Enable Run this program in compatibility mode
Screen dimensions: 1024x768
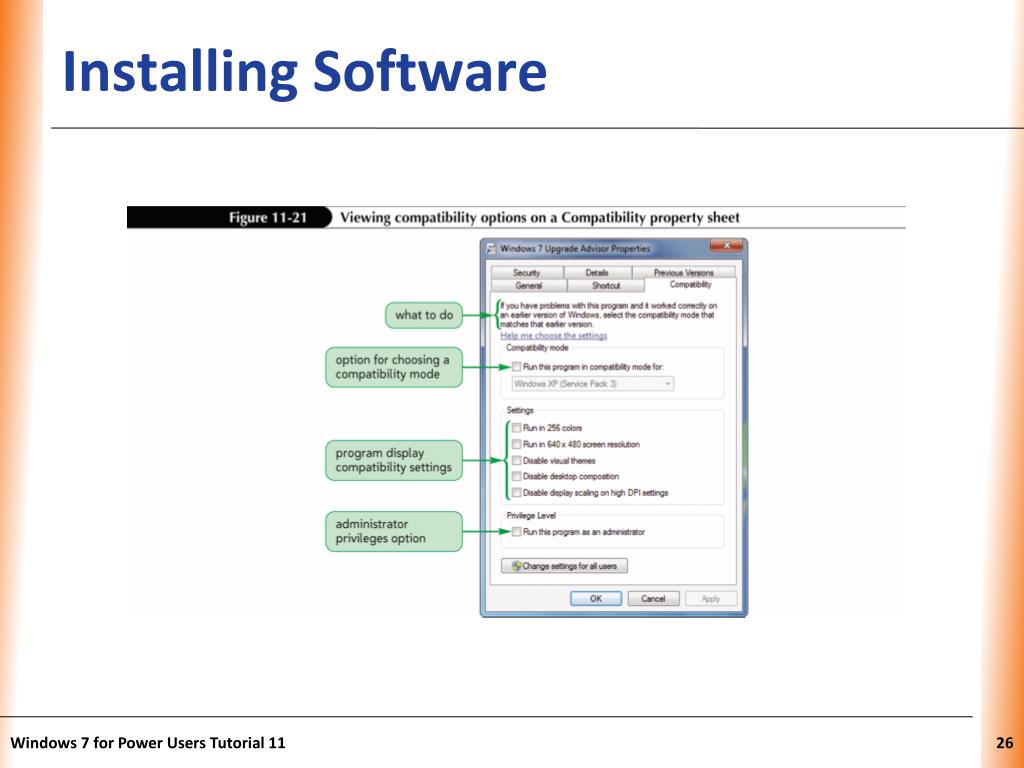click(517, 367)
